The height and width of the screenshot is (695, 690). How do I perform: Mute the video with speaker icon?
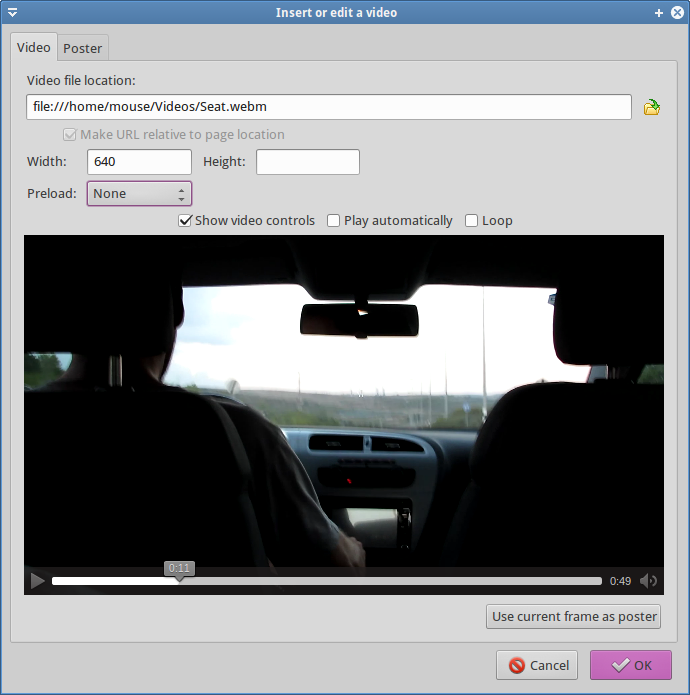pos(648,581)
